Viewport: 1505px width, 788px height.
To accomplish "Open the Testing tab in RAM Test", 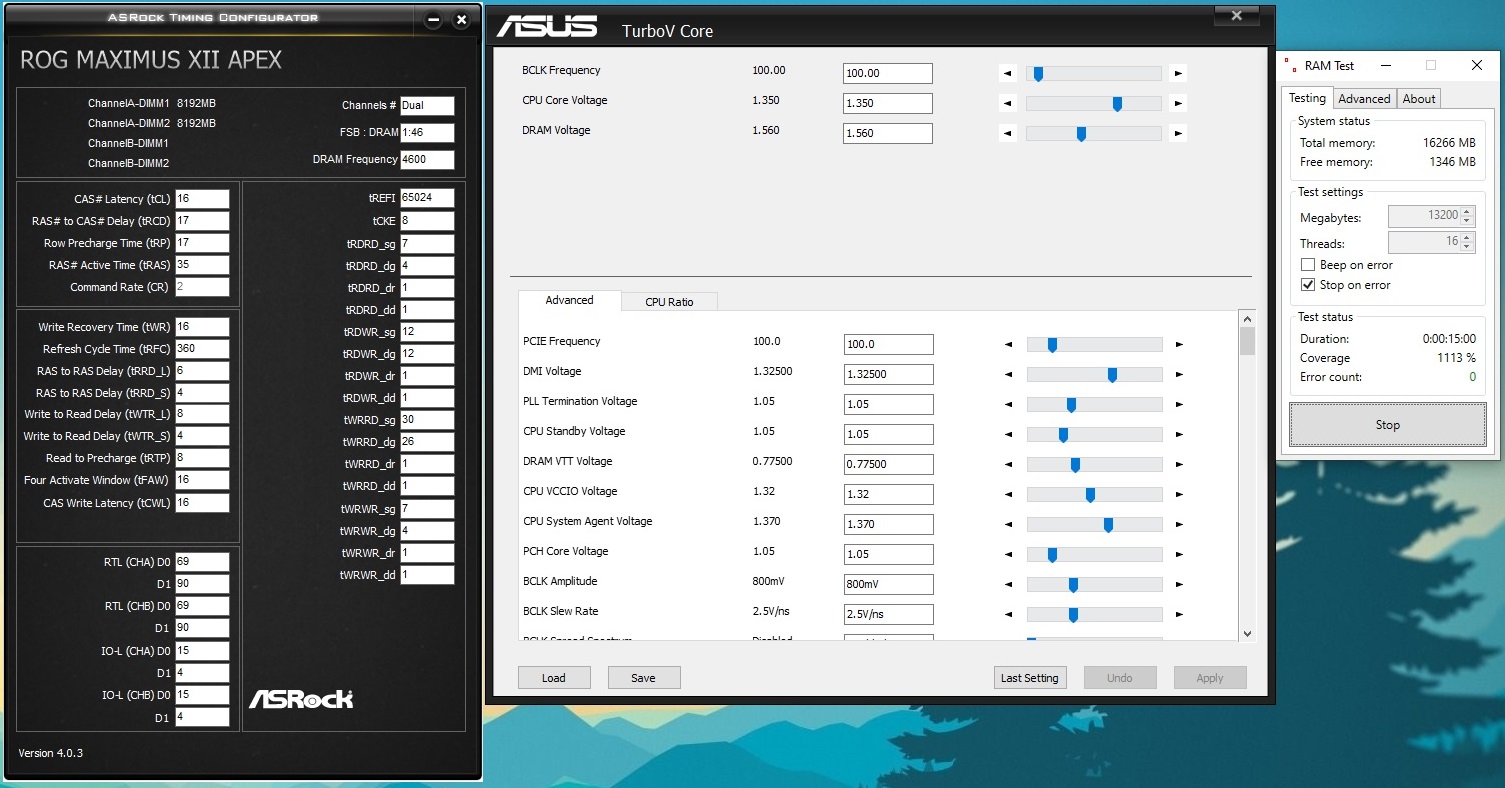I will 1307,97.
